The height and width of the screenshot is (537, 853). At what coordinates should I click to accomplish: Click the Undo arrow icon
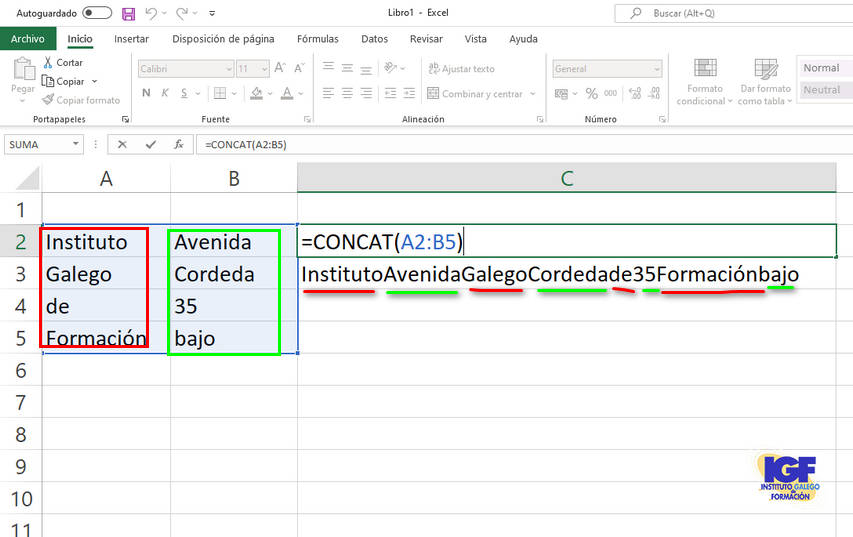point(152,14)
